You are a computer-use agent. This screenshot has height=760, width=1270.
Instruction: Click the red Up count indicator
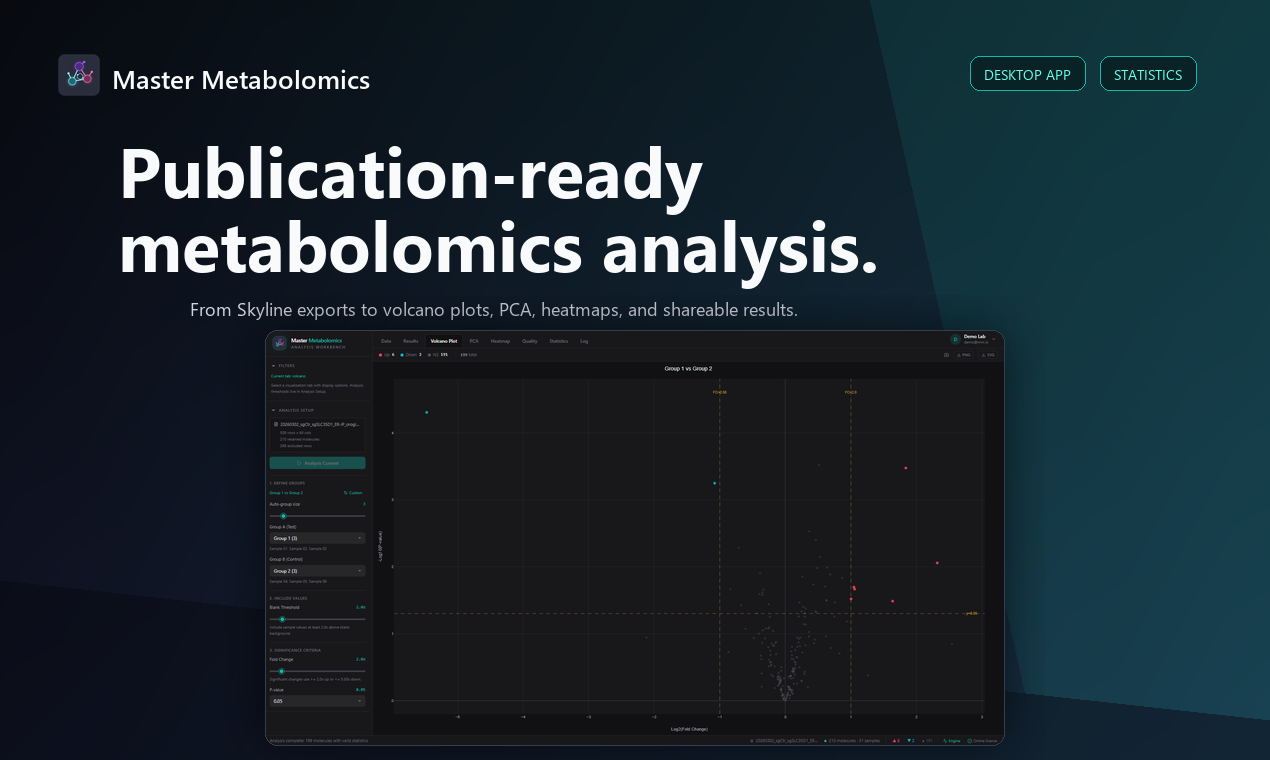(x=386, y=355)
